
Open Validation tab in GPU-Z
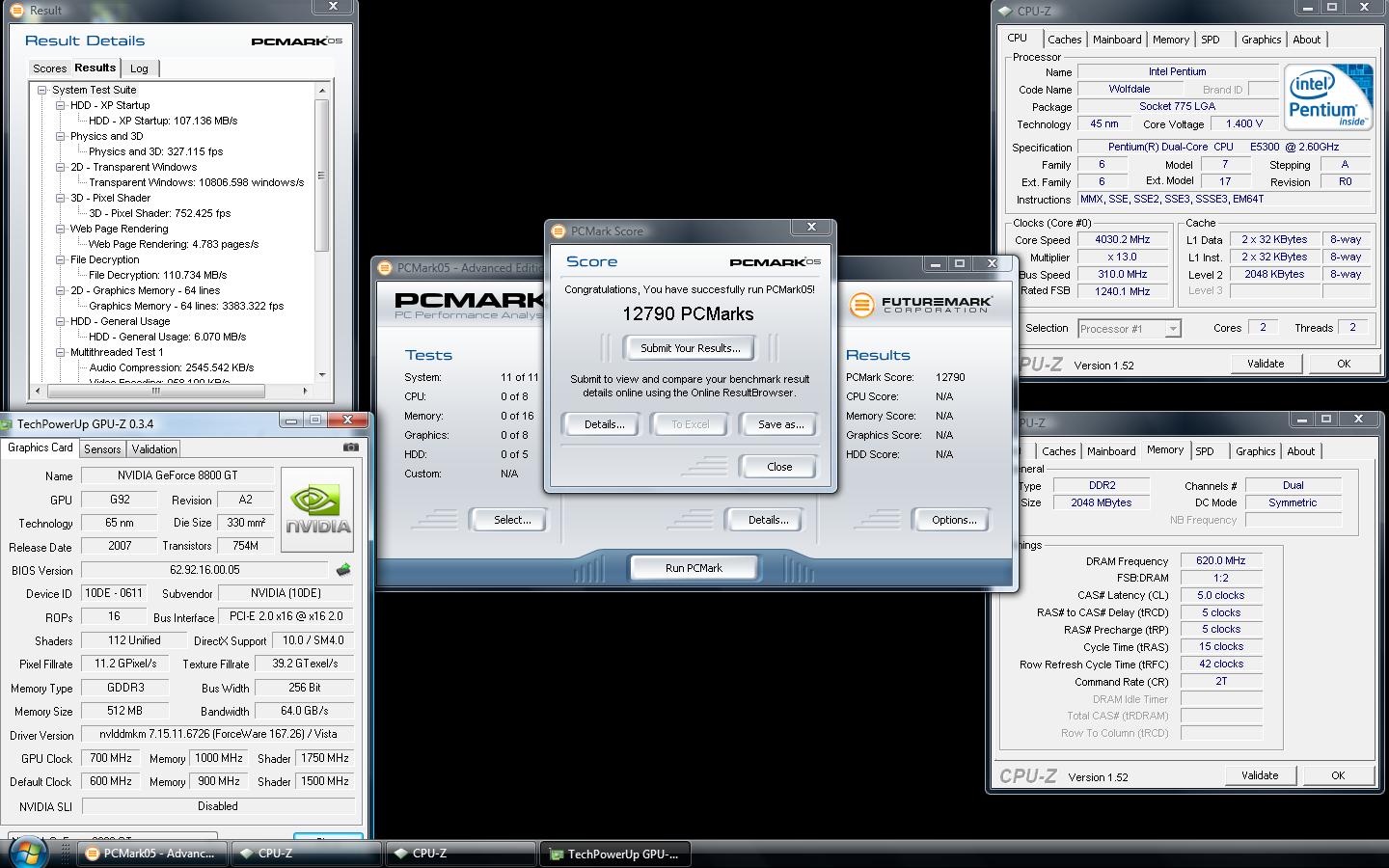coord(154,449)
